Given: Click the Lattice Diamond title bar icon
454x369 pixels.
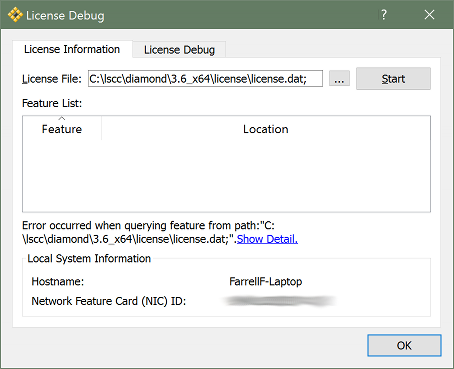Looking at the screenshot, I should coord(15,15).
